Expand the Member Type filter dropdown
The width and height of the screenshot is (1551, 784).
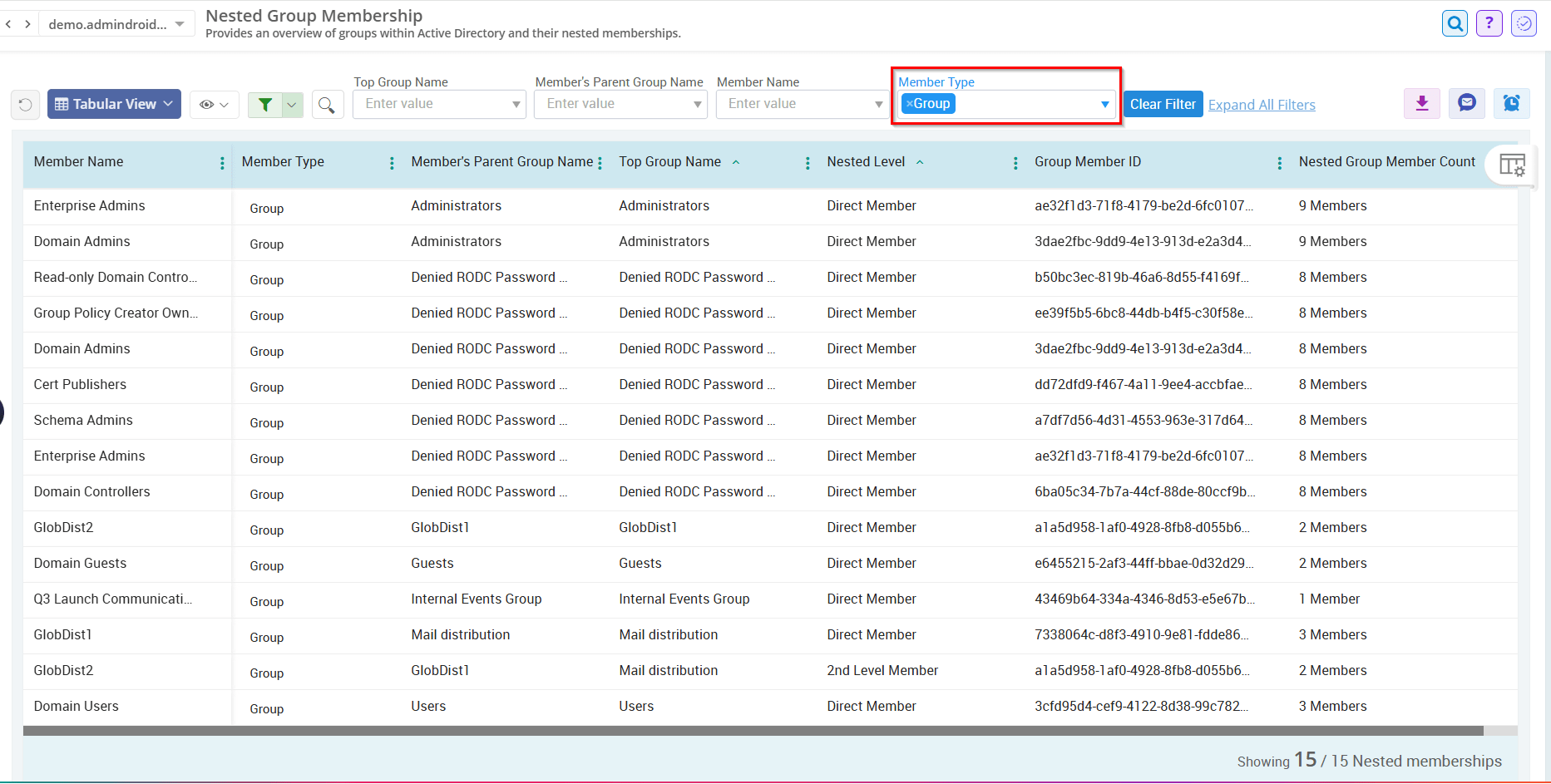1104,103
